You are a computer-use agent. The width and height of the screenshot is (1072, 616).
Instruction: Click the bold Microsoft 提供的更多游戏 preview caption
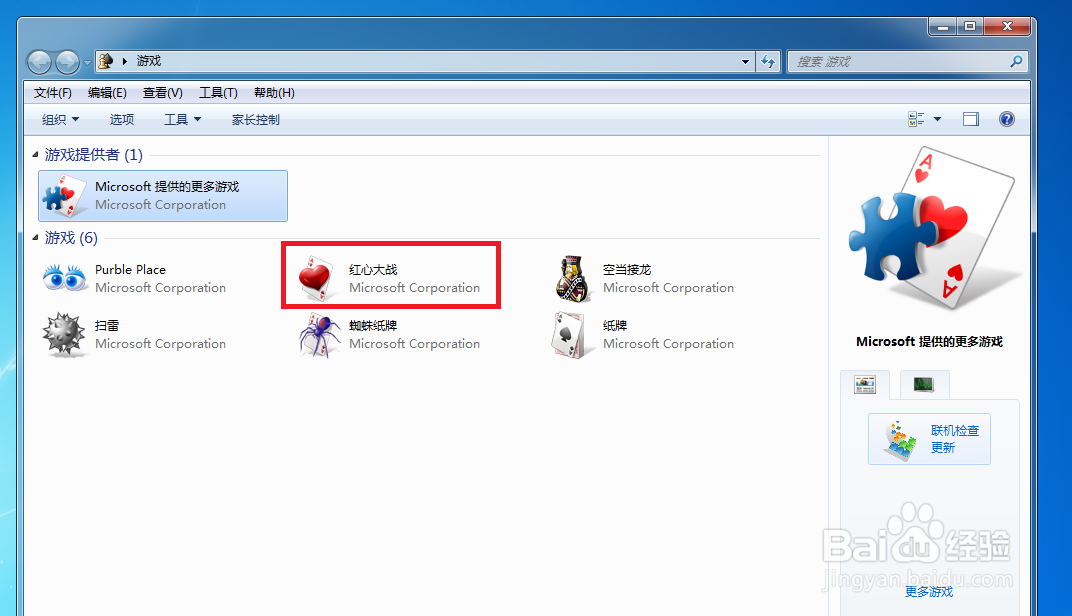[x=929, y=342]
